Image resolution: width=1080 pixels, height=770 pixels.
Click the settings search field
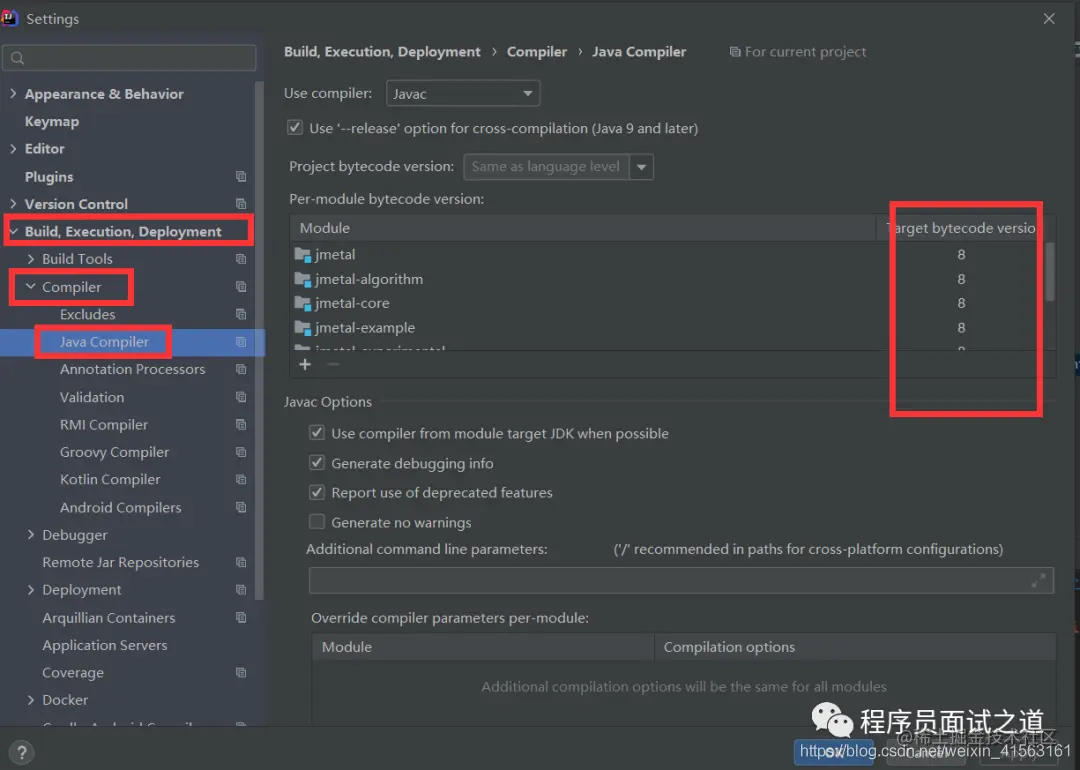click(x=129, y=58)
